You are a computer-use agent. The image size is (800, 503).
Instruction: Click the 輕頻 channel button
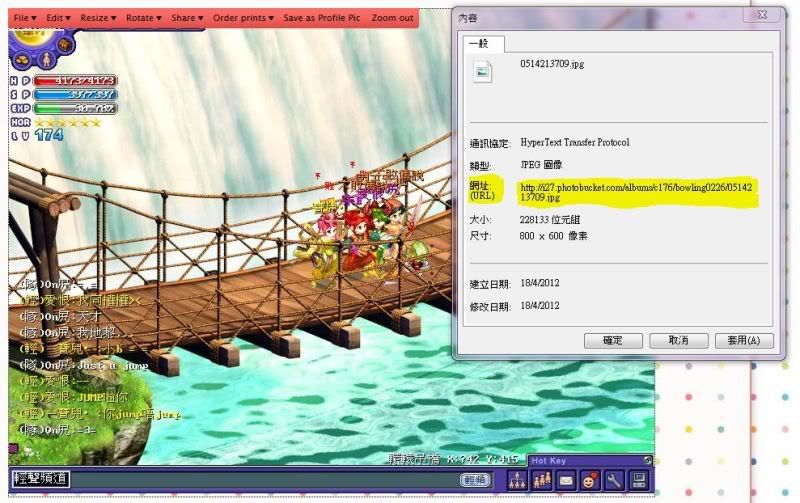tap(475, 480)
